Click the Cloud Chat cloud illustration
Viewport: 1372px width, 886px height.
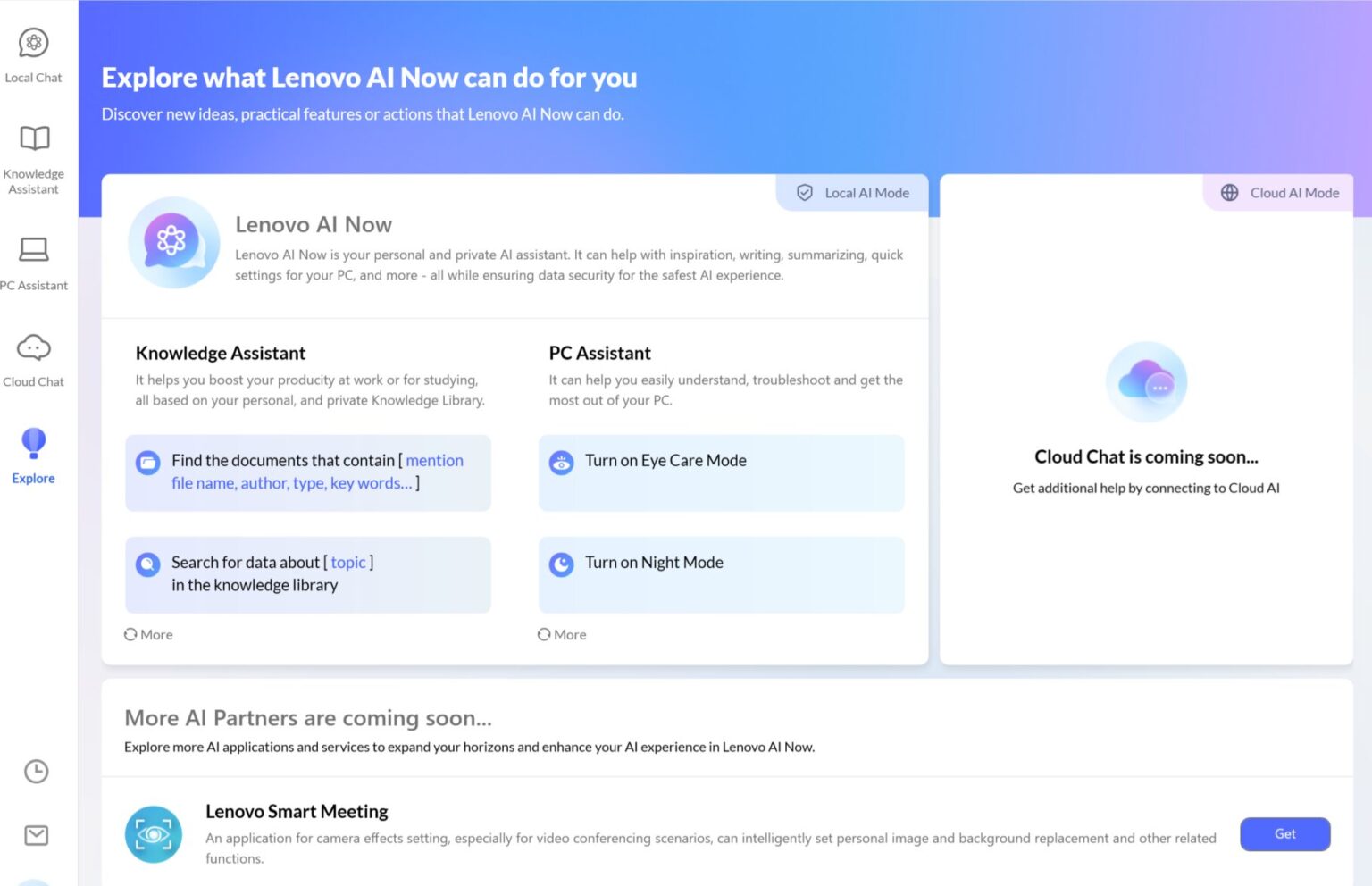(x=1146, y=381)
